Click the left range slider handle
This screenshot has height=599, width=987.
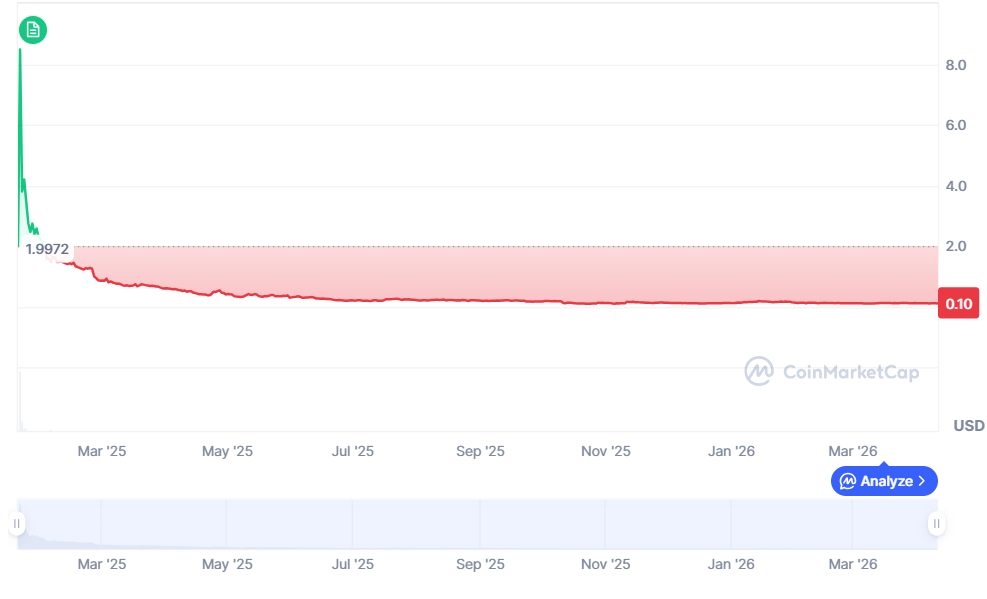[17, 523]
